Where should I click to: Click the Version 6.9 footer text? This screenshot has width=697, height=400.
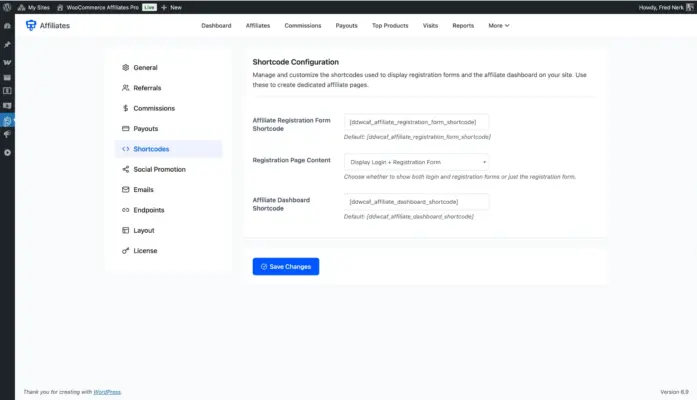tap(674, 392)
